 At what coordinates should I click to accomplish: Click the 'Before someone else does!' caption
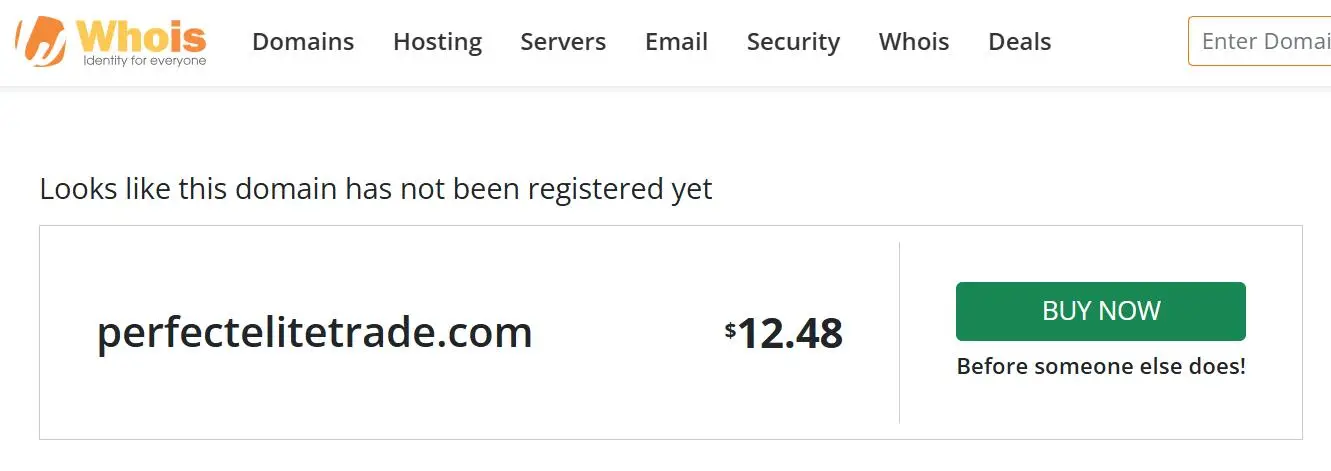pos(1101,366)
